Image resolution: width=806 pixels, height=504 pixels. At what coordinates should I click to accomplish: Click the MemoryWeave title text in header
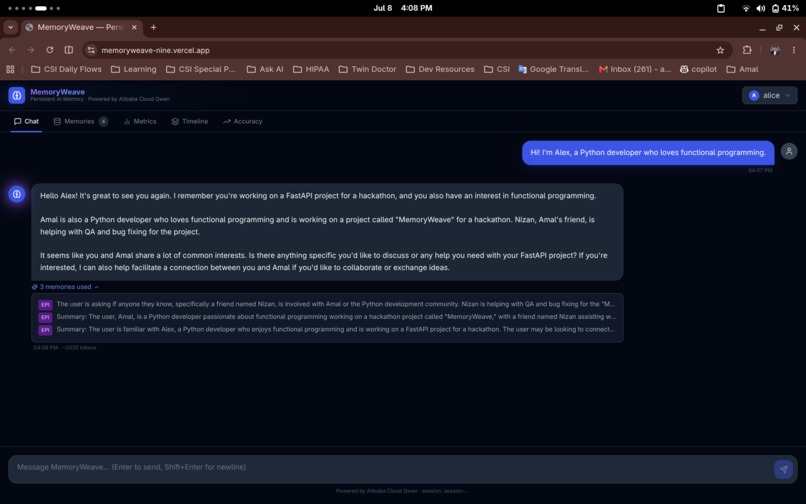(x=57, y=92)
